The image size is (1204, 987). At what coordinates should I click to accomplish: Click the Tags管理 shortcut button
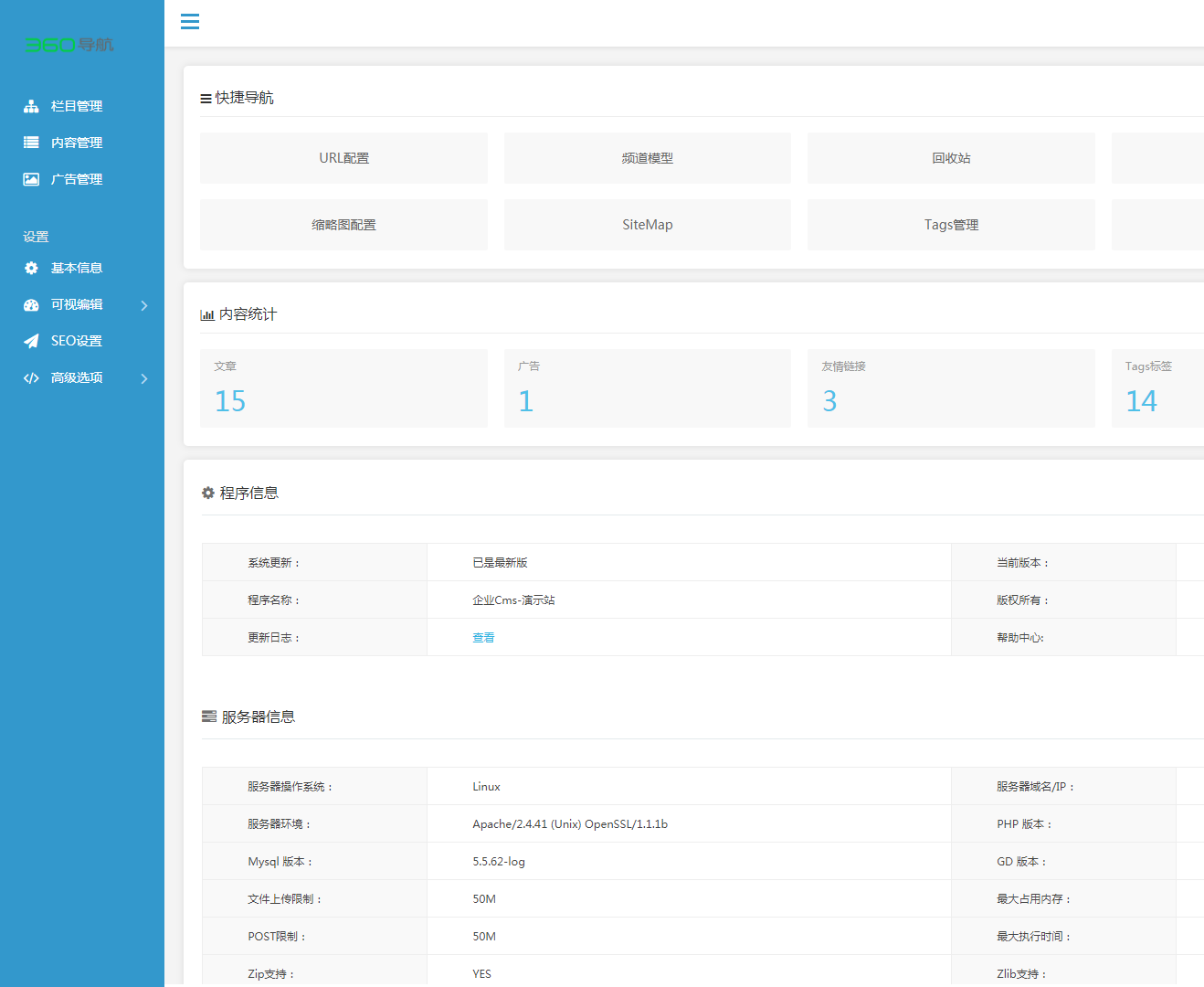click(x=951, y=225)
